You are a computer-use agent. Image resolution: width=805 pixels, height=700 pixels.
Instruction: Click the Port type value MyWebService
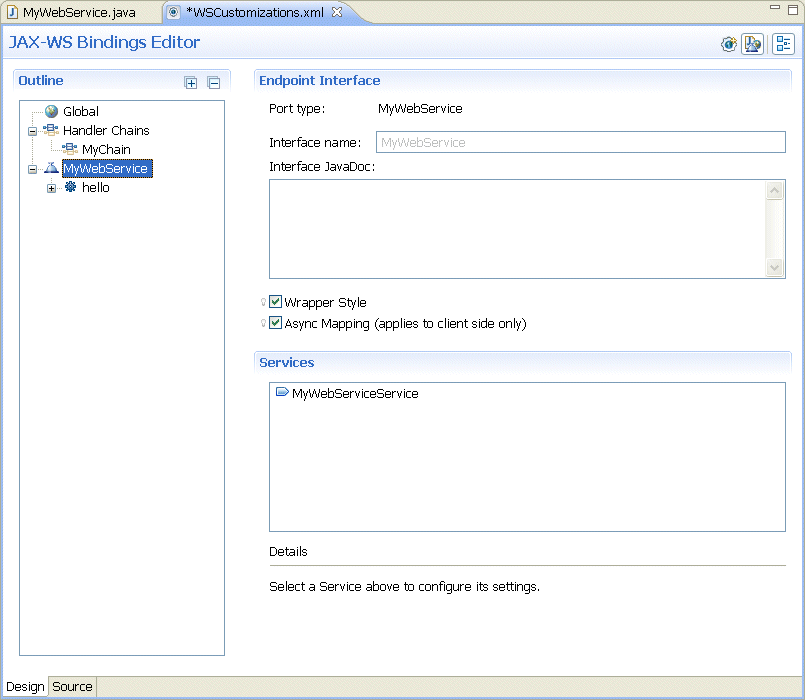pyautogui.click(x=420, y=109)
